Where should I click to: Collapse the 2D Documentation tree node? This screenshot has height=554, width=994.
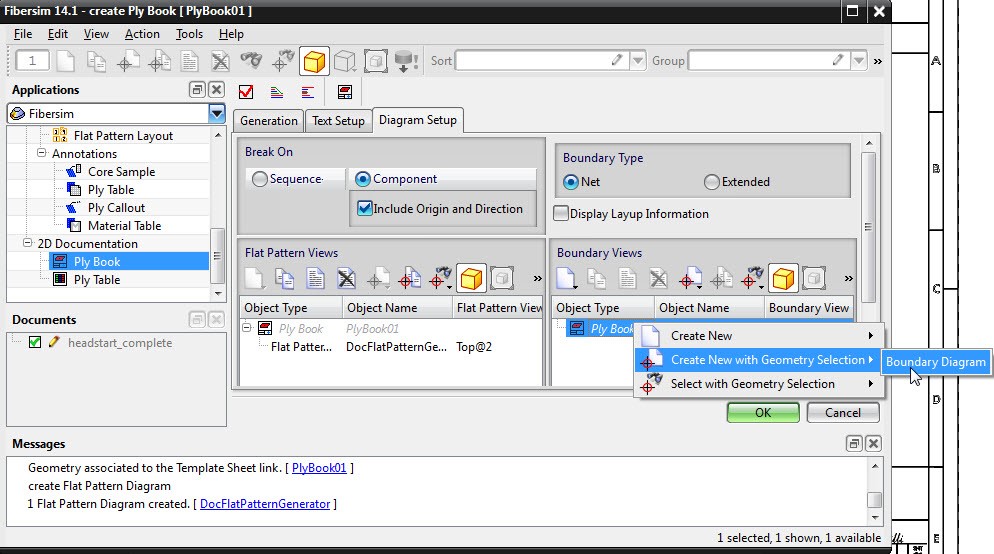(28, 244)
